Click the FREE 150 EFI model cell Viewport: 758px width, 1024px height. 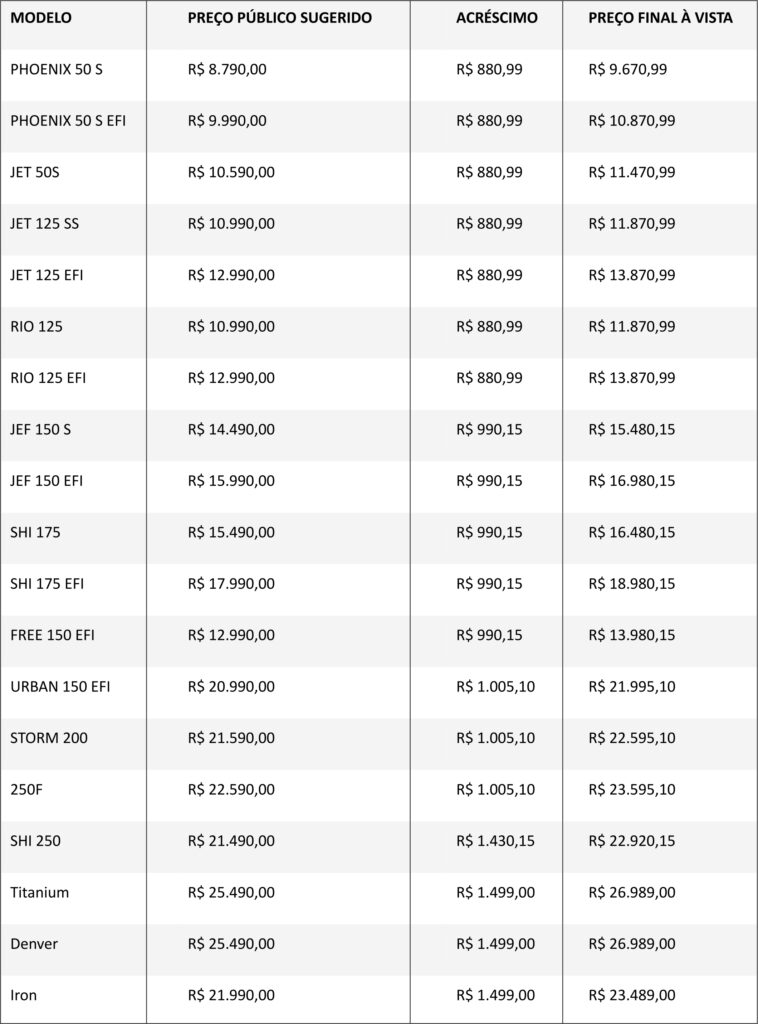[x=53, y=635]
